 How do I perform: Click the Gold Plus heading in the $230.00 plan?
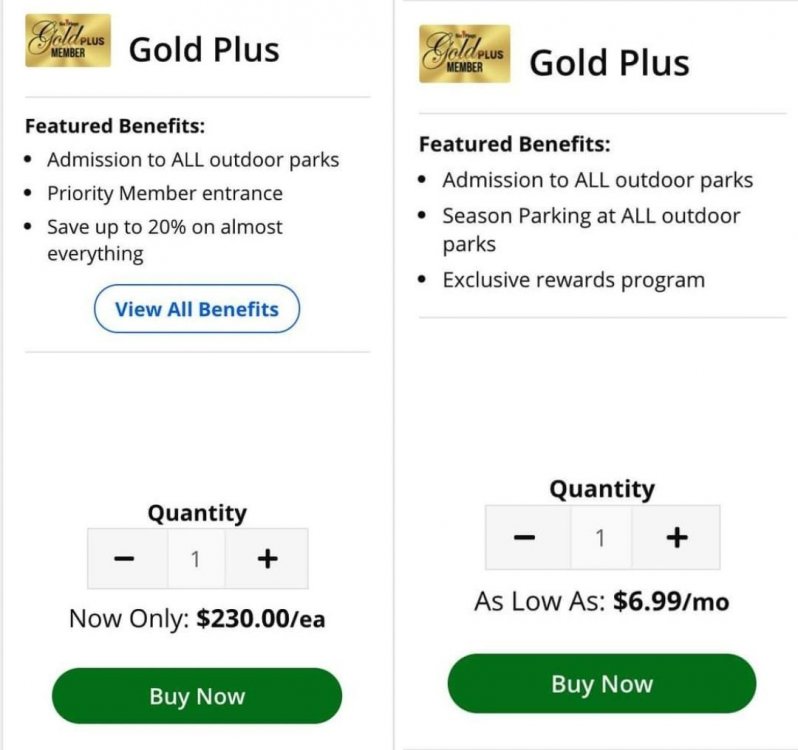204,49
